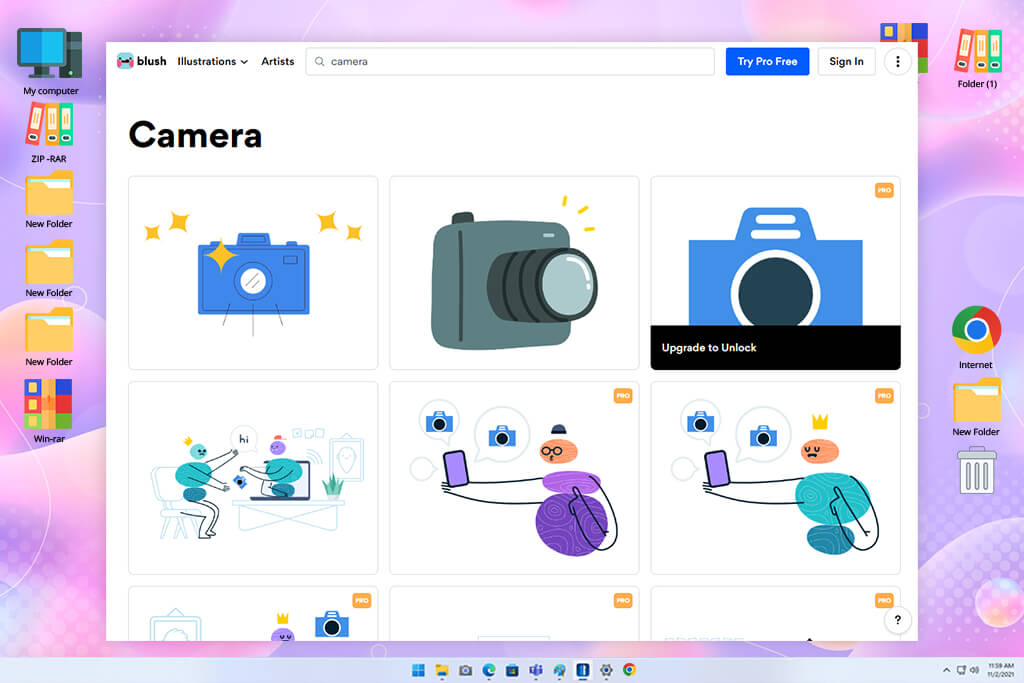This screenshot has height=683, width=1024.
Task: Click the Try Pro Free button
Action: point(767,61)
